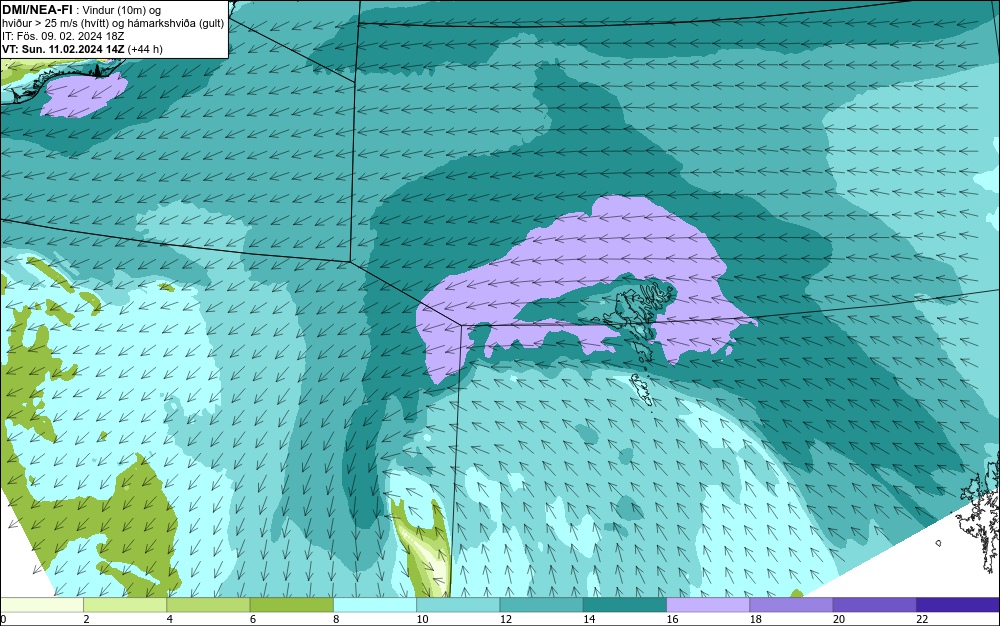The height and width of the screenshot is (626, 1000).
Task: Click the legend scale label '22'
Action: (922, 619)
